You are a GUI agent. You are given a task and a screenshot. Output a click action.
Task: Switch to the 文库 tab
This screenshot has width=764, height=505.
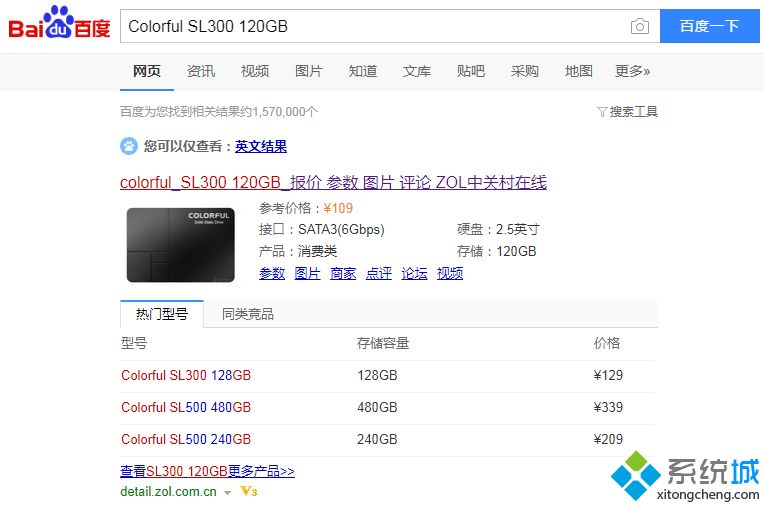pyautogui.click(x=417, y=71)
